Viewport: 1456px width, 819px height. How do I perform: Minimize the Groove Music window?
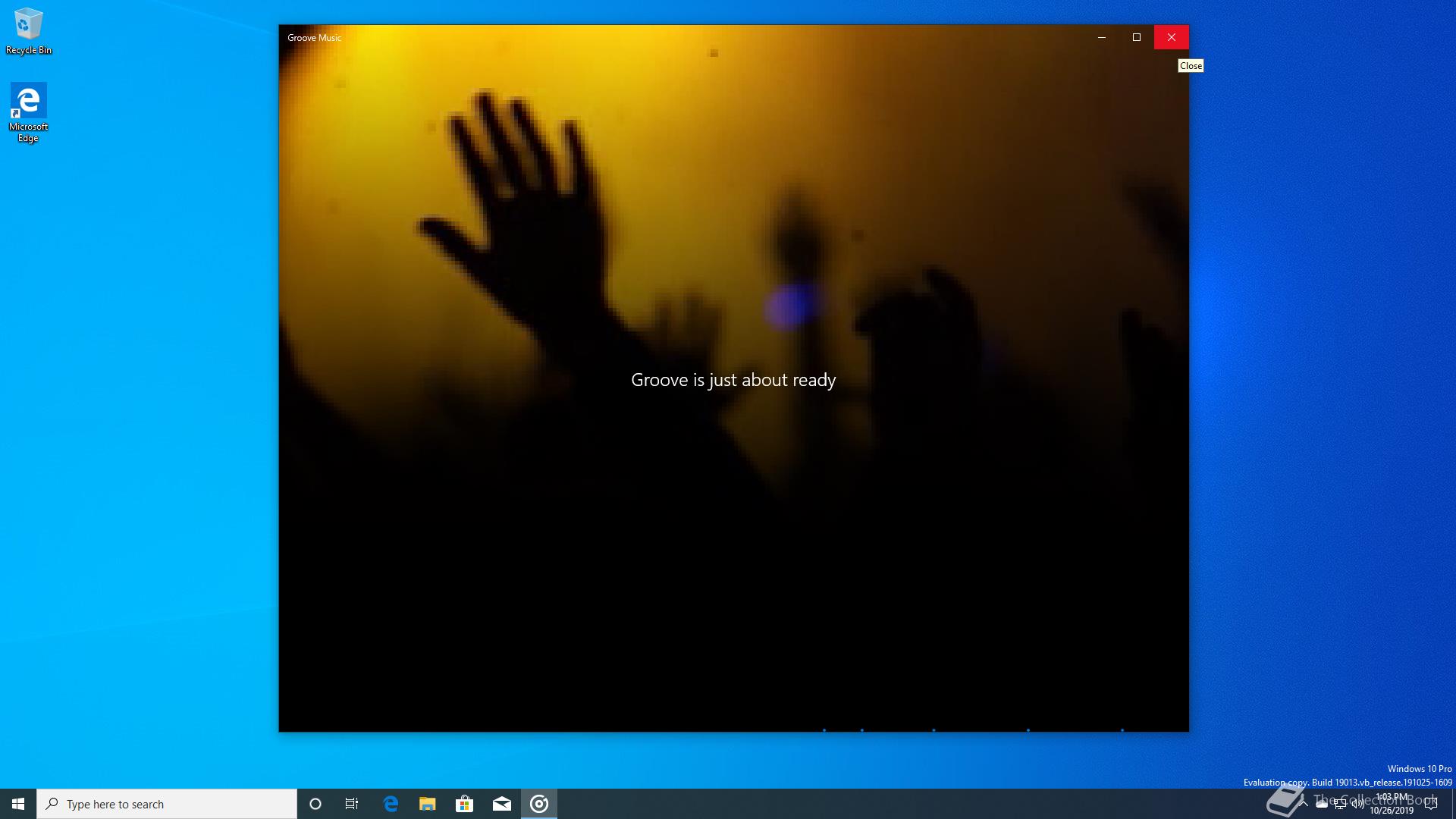point(1101,37)
